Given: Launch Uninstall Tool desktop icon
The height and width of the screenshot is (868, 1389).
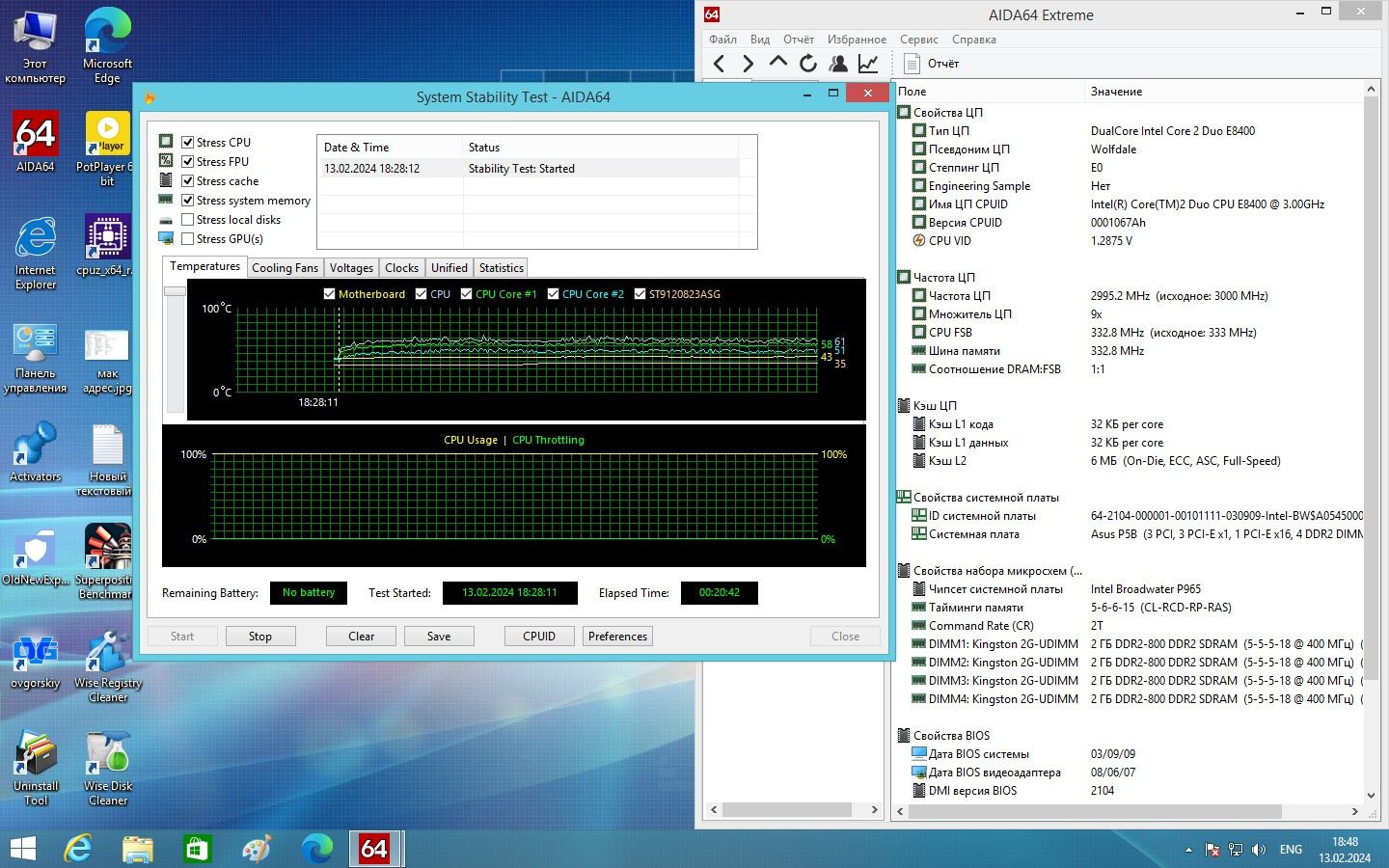Looking at the screenshot, I should (36, 769).
